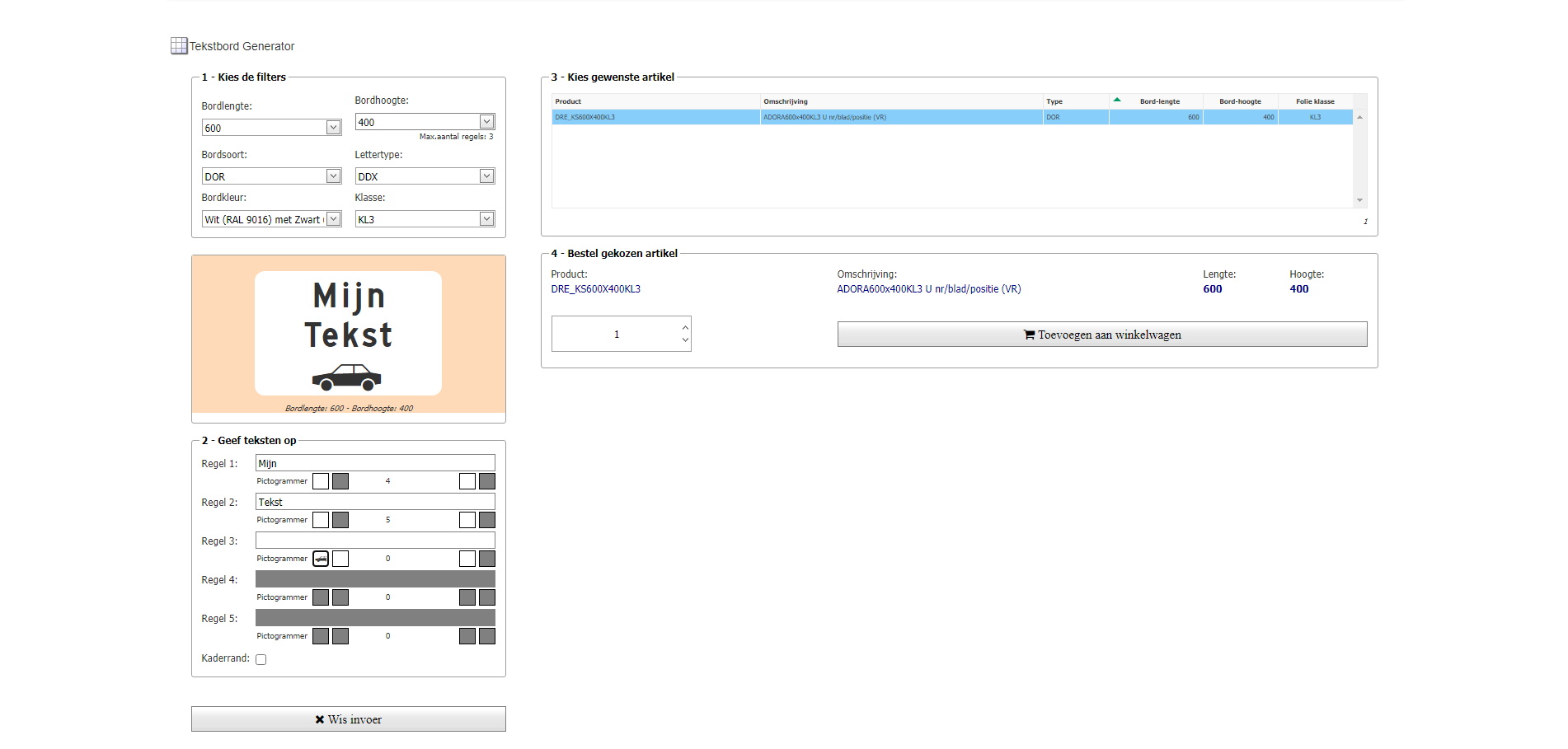Click the Lengte value 600 in order section
The image size is (1568, 749).
click(x=1213, y=289)
